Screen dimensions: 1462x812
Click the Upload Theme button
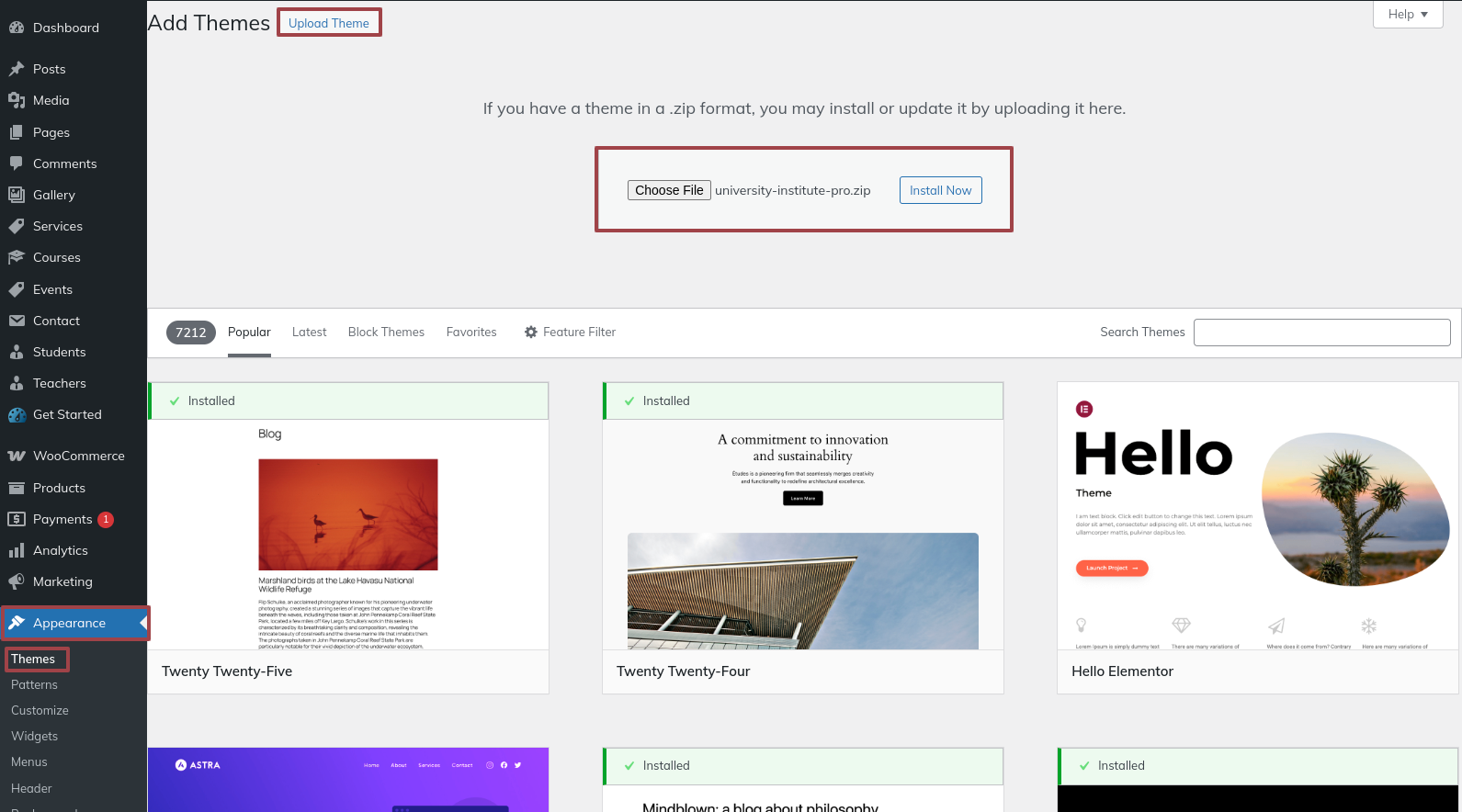[329, 23]
